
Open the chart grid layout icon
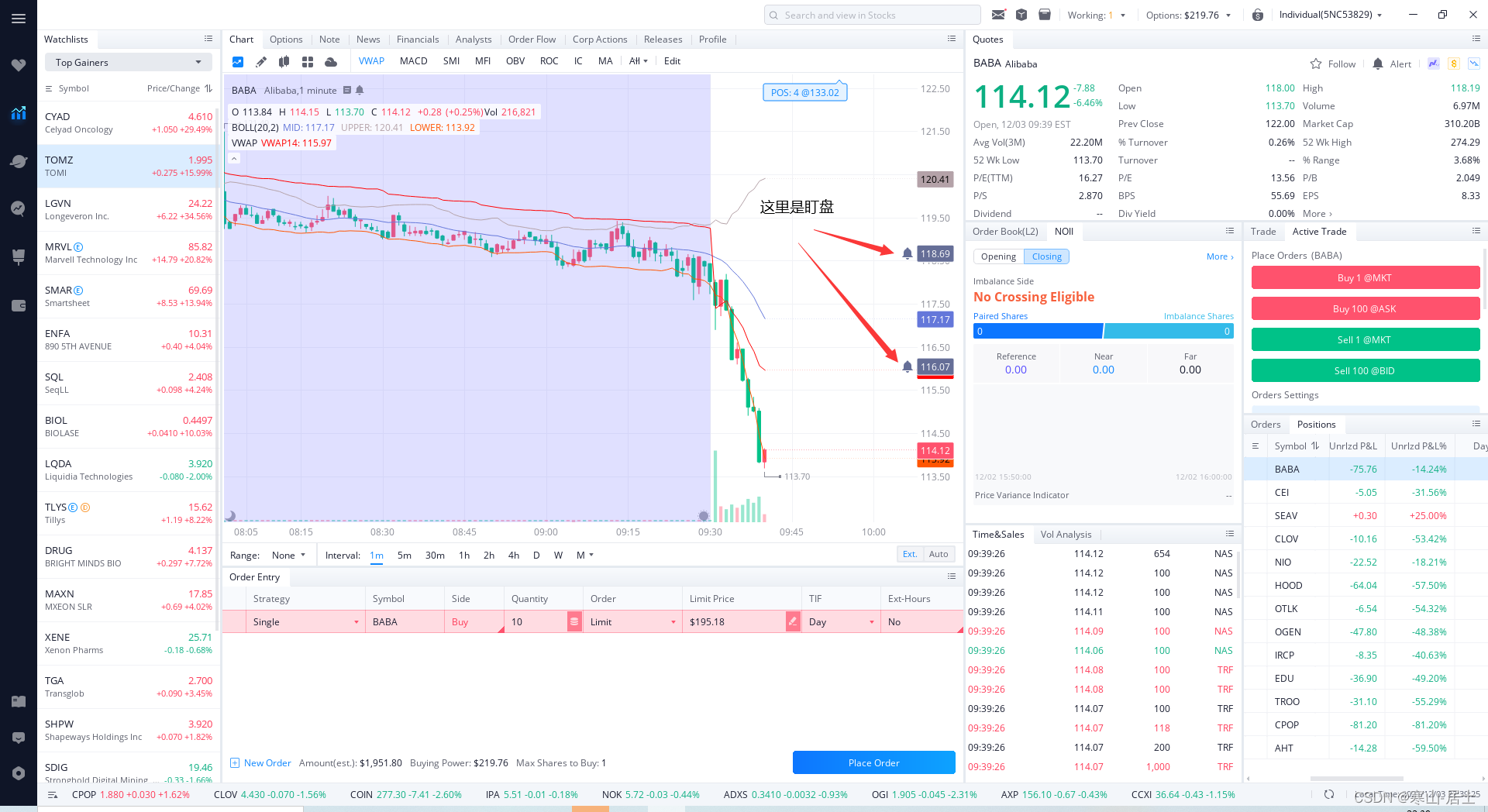point(308,61)
